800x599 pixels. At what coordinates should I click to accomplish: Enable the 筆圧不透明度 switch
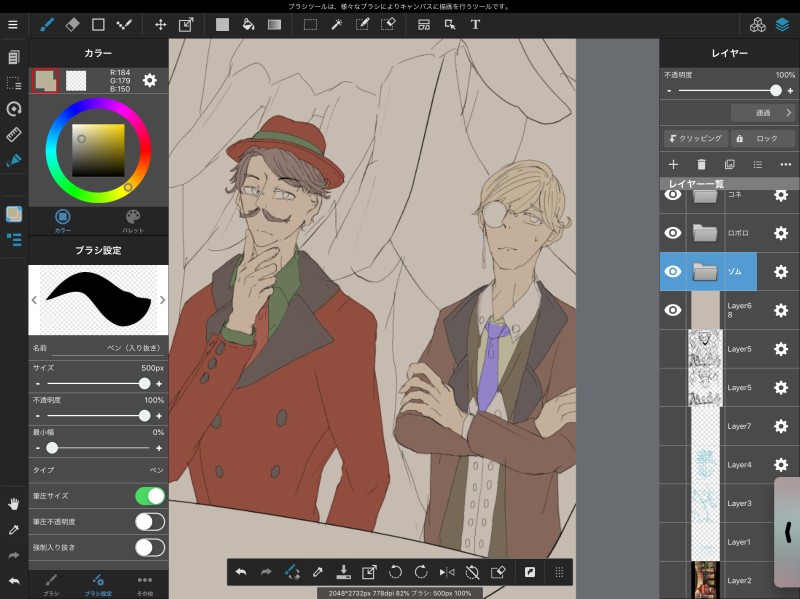tap(149, 521)
